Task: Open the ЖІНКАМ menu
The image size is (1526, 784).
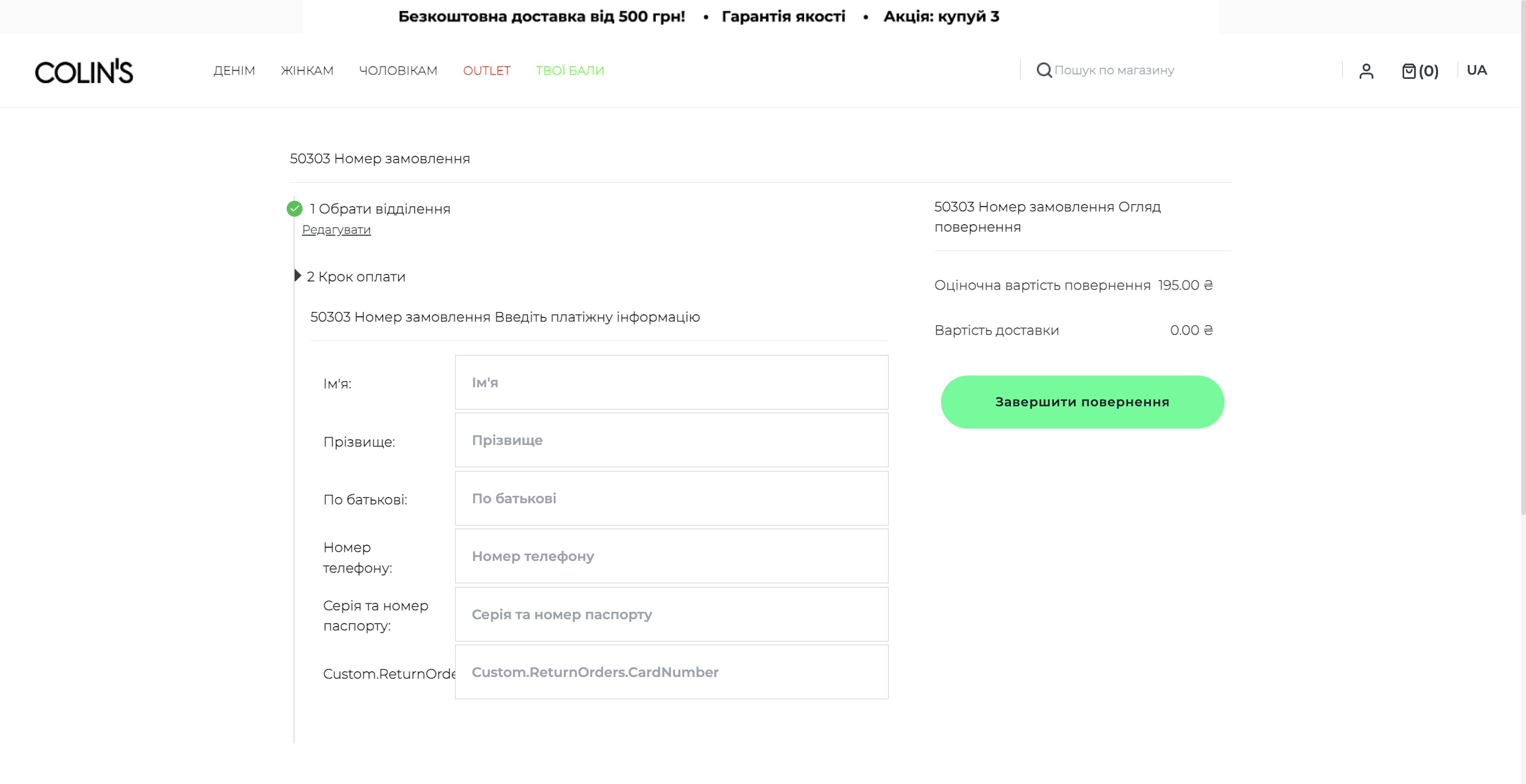Action: (x=307, y=70)
